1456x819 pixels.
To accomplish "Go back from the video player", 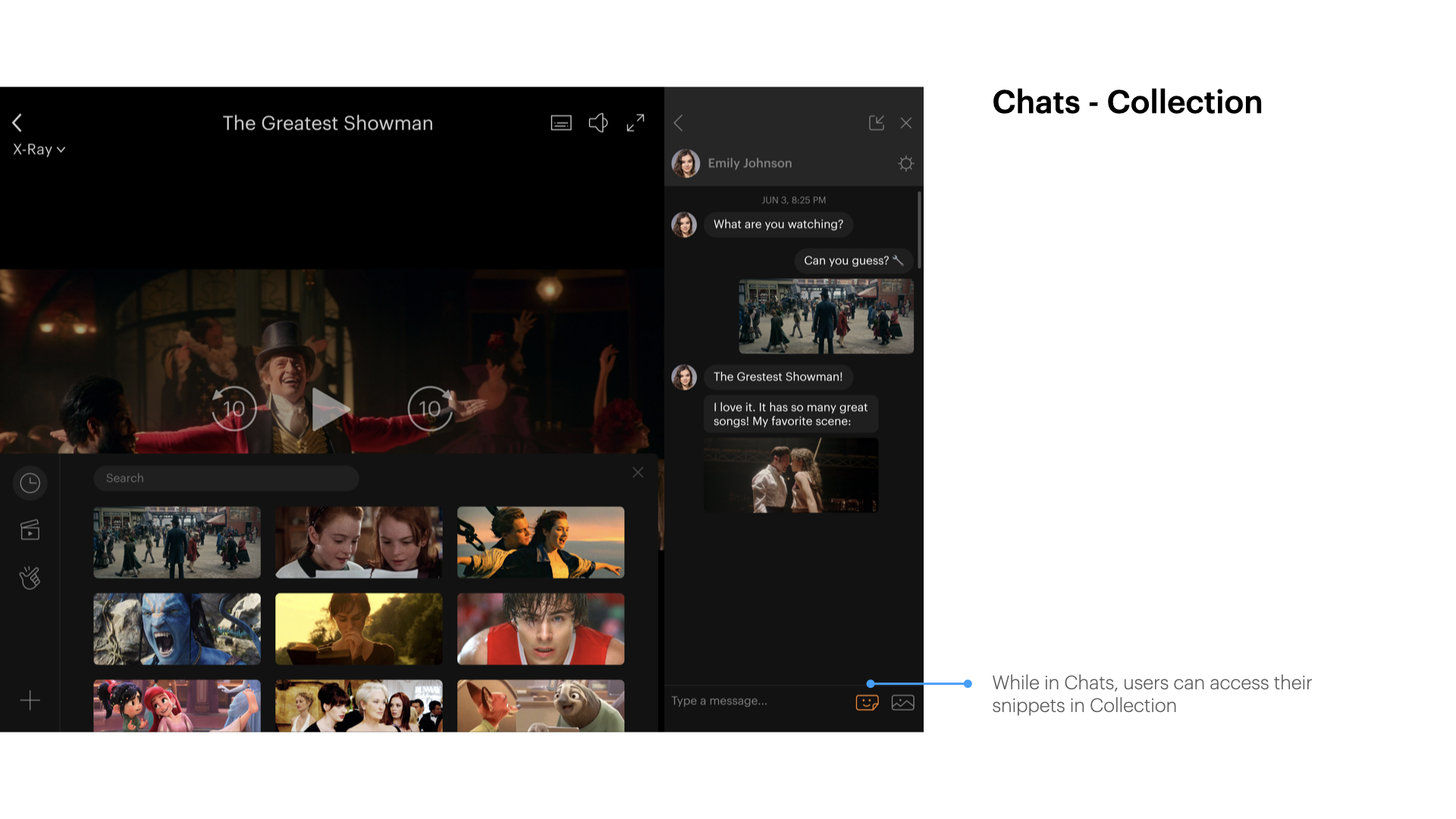I will (17, 123).
